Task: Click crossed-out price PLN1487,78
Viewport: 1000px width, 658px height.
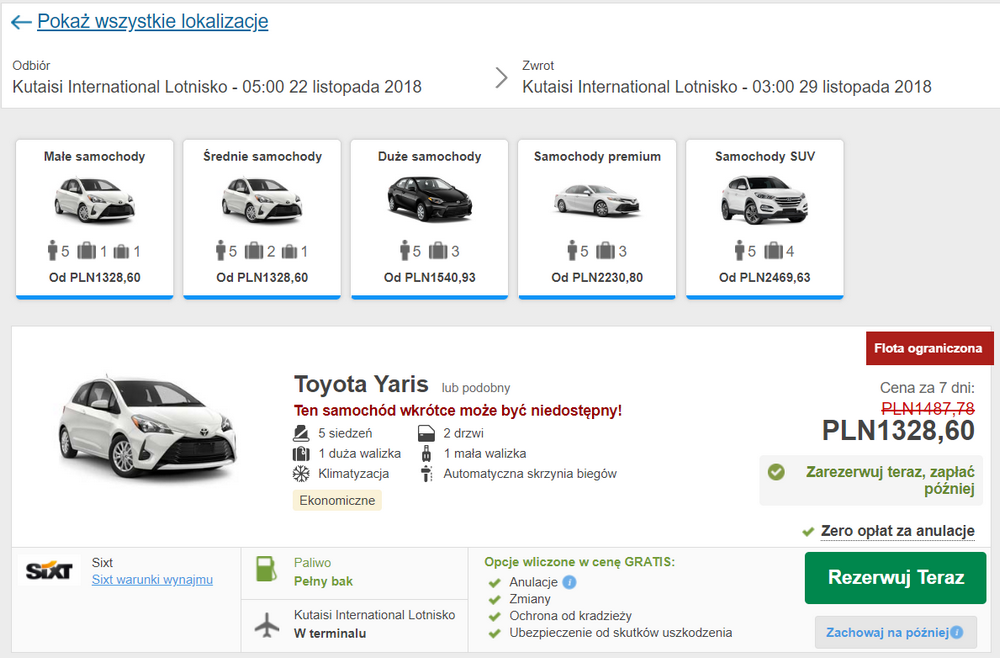Action: coord(928,408)
